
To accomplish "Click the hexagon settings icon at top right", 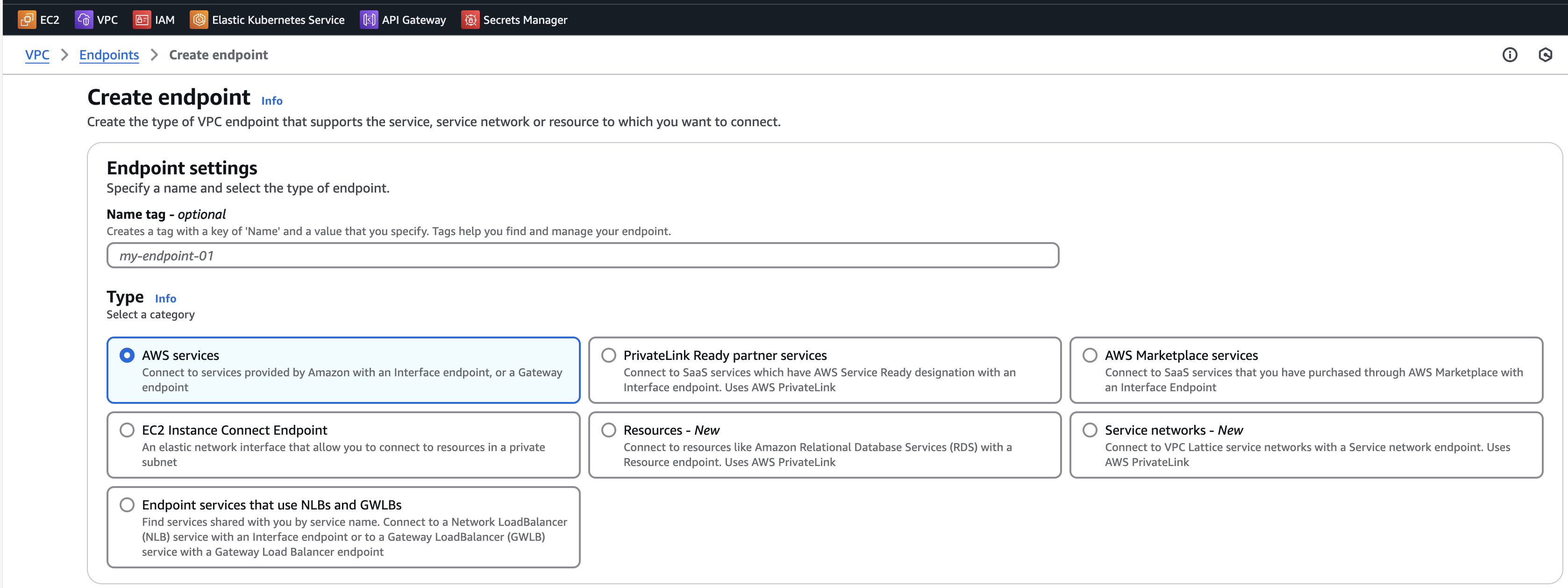I will coord(1545,55).
